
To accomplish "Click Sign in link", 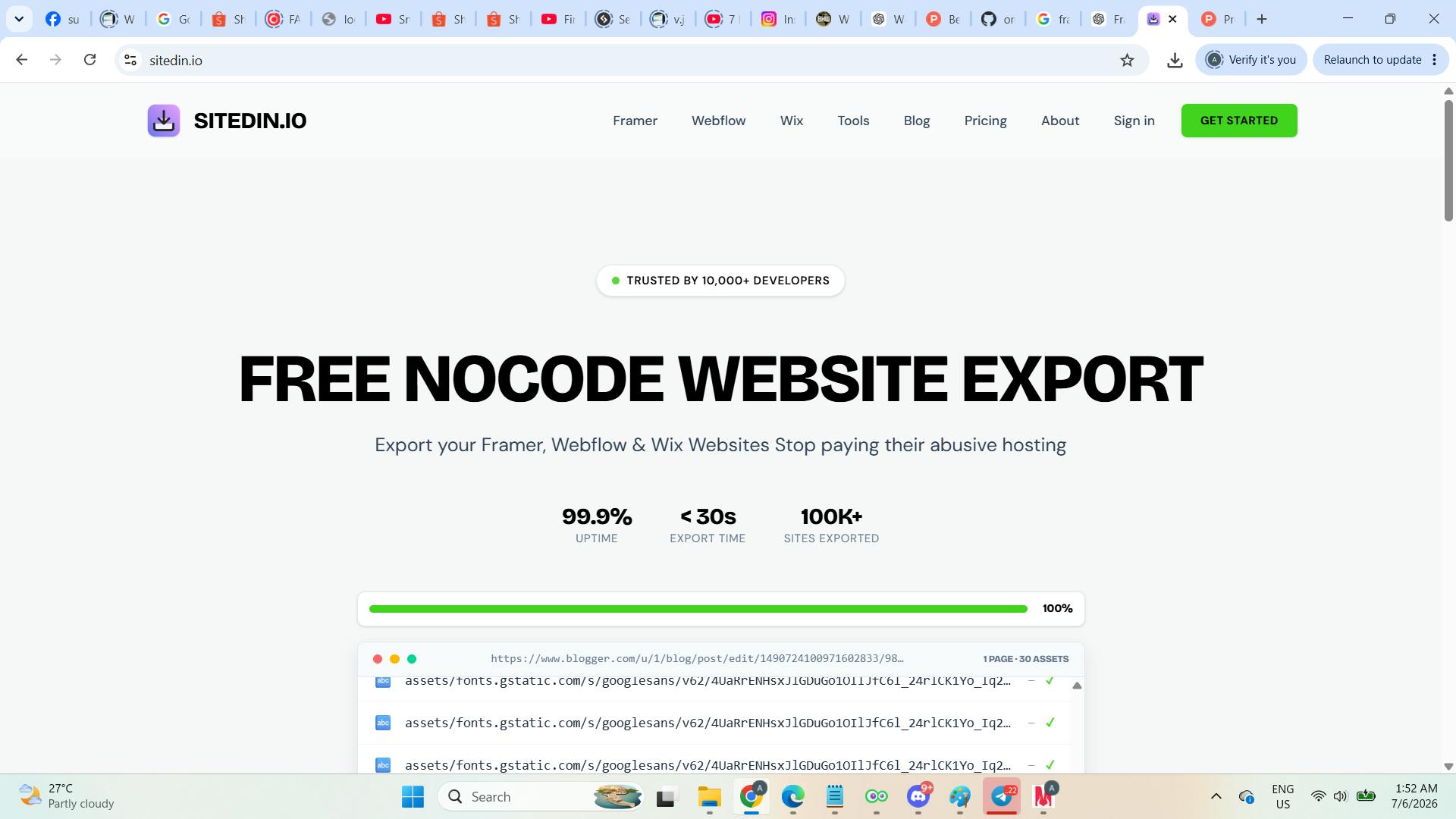I will point(1134,121).
